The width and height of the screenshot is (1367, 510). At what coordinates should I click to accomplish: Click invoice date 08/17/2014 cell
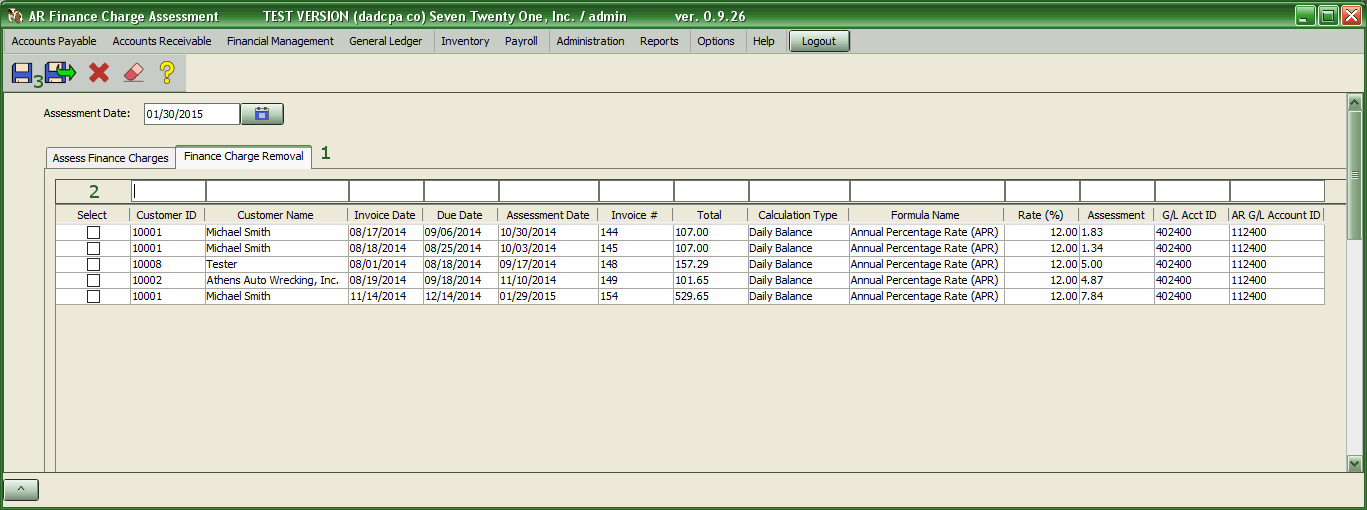385,232
